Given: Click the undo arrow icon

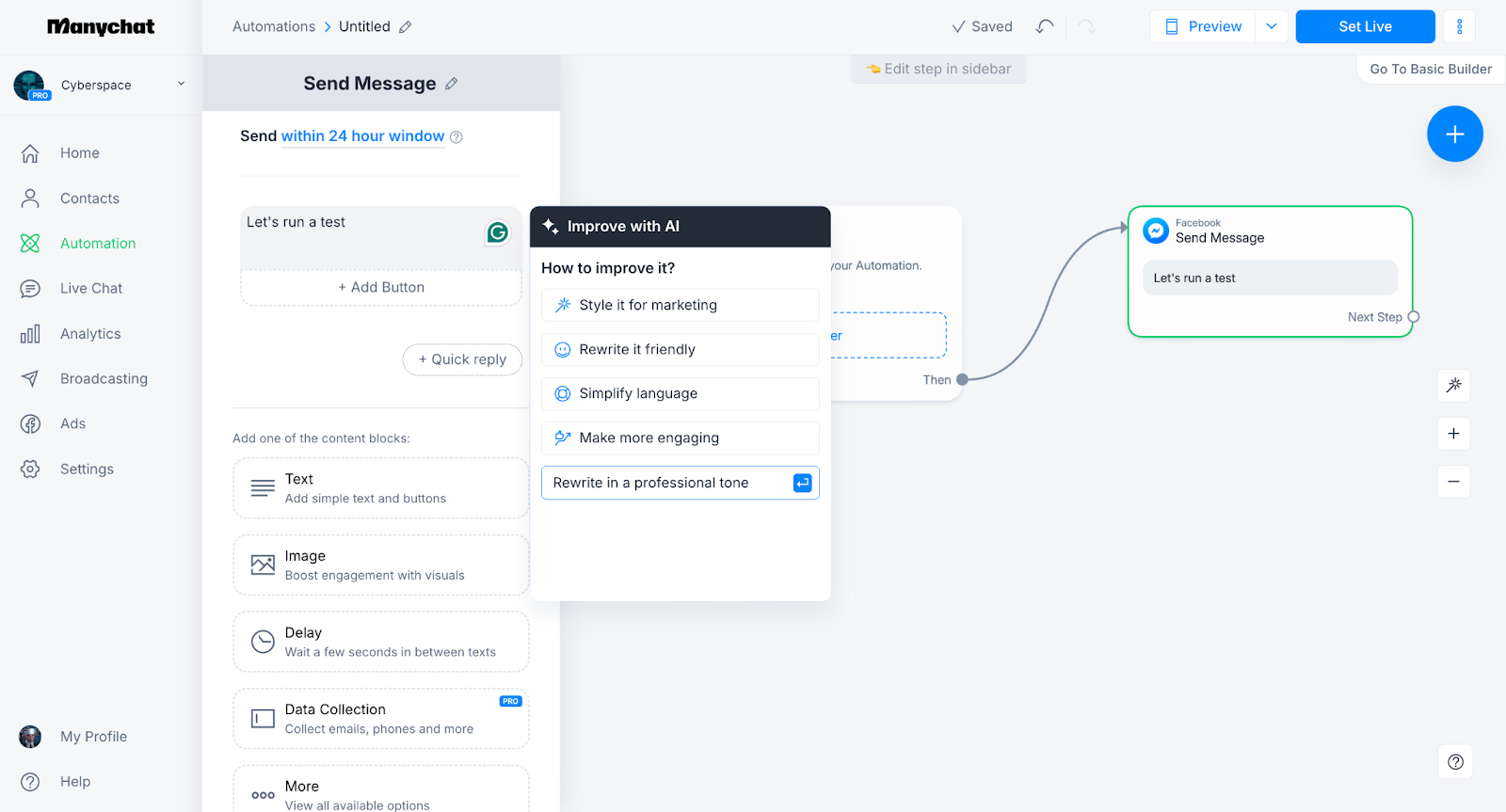Looking at the screenshot, I should pyautogui.click(x=1044, y=26).
